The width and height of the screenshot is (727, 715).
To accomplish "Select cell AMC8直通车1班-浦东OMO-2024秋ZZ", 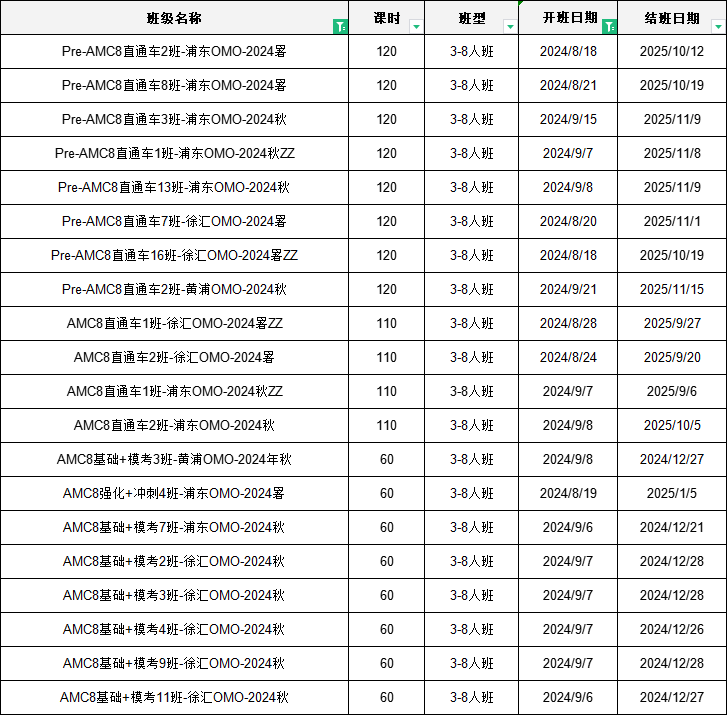I will [174, 391].
